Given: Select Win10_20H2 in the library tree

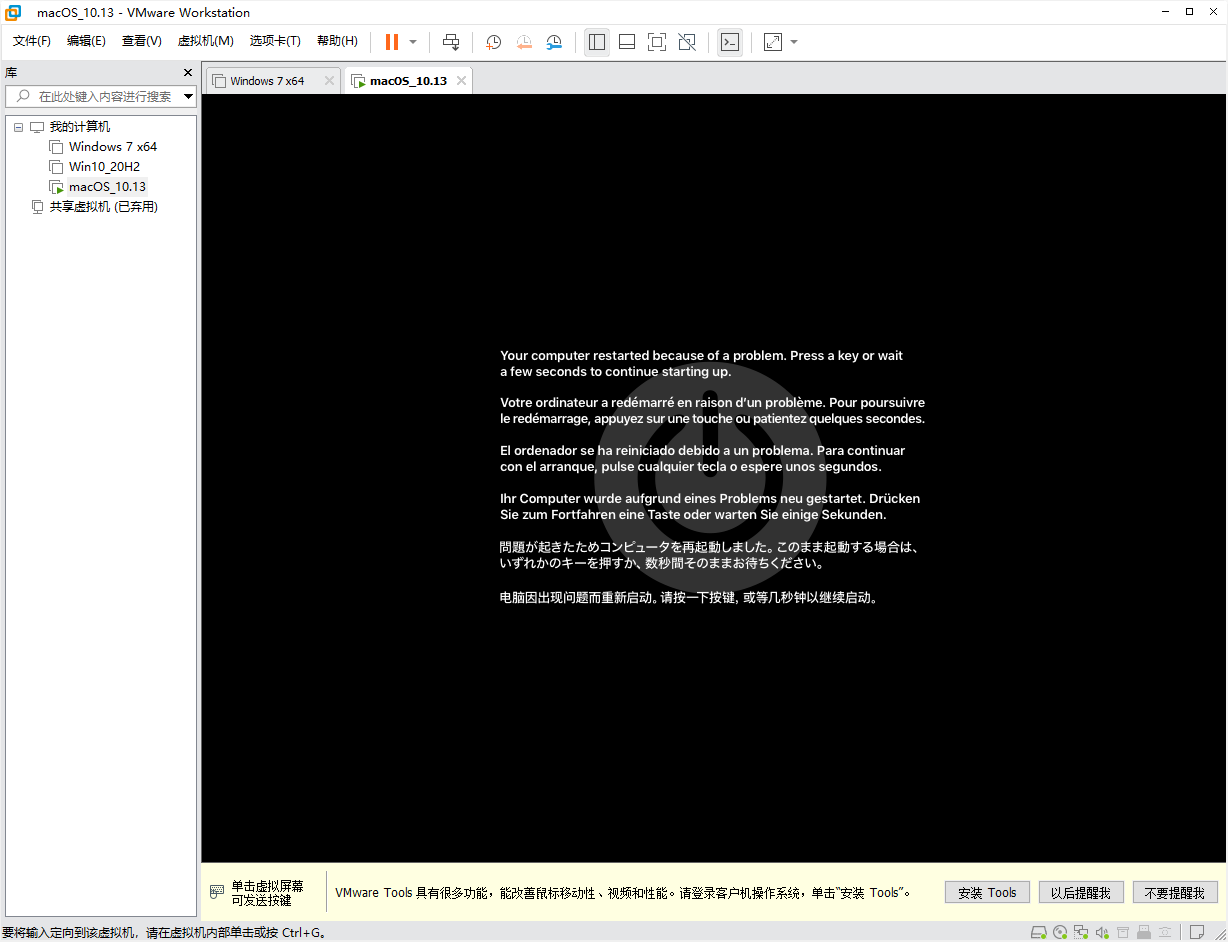Looking at the screenshot, I should (x=104, y=167).
